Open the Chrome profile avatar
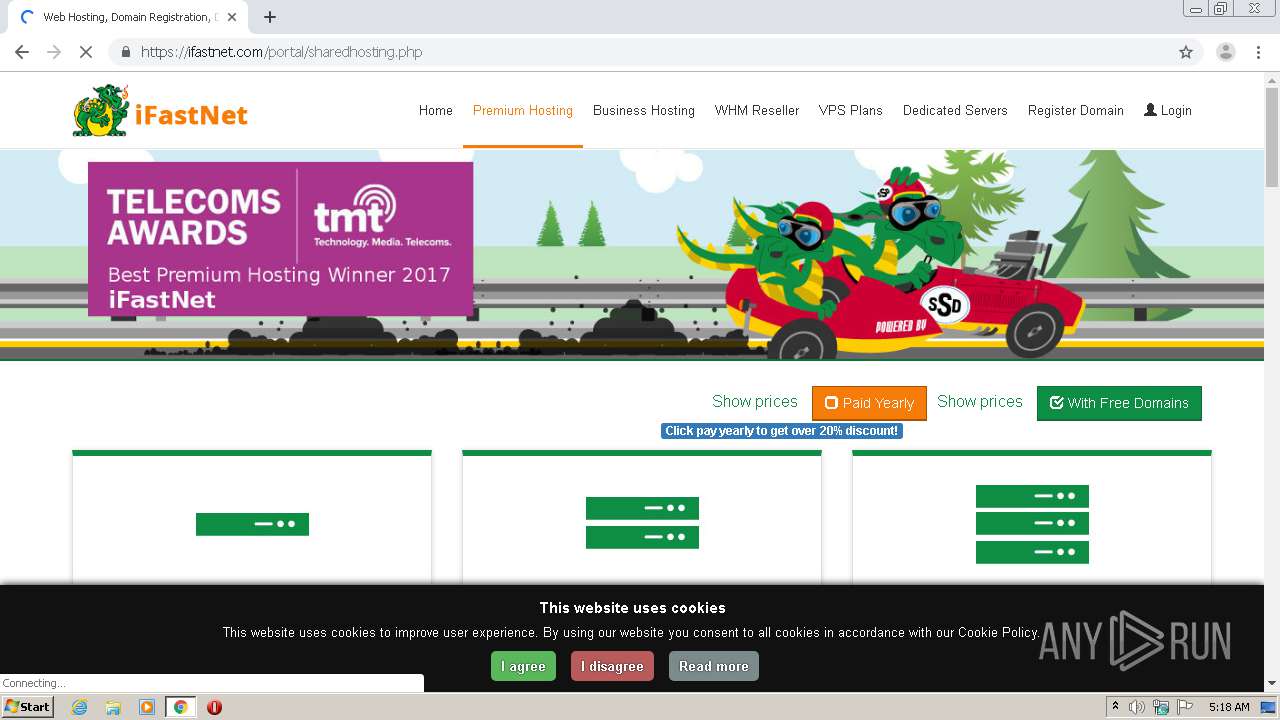Image resolution: width=1280 pixels, height=720 pixels. [1225, 52]
